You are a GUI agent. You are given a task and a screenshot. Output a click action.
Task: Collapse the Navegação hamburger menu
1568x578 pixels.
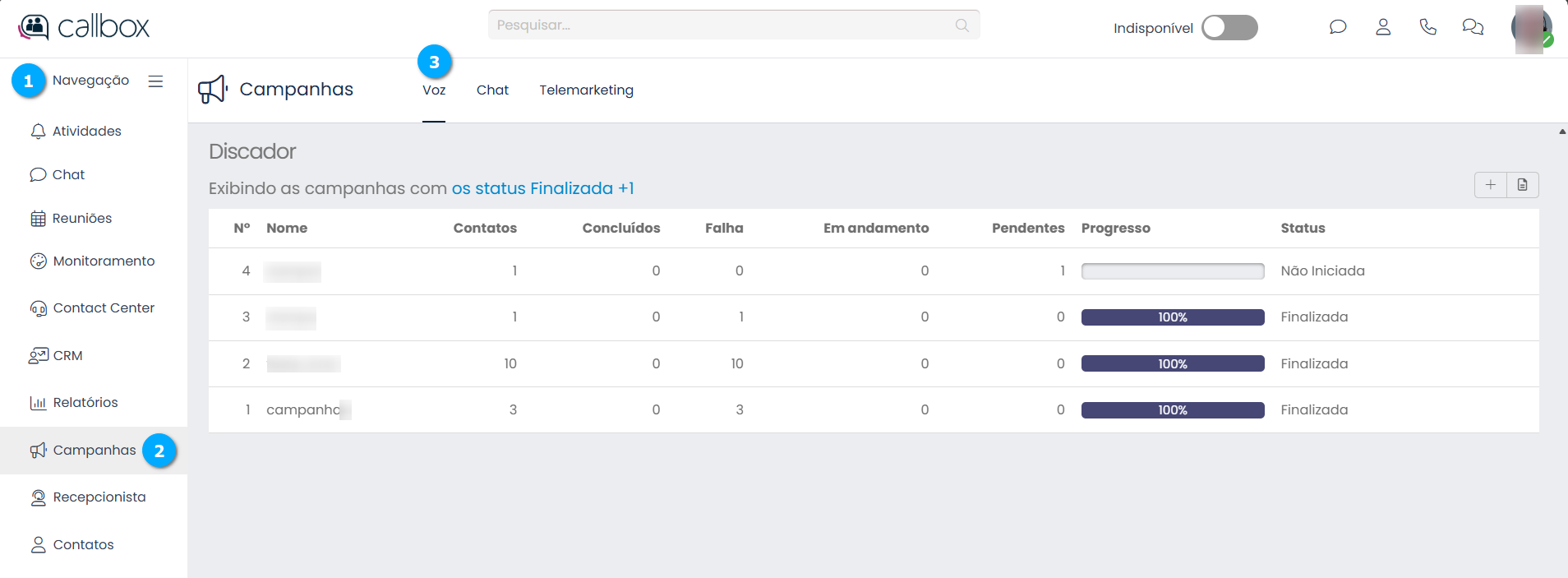pyautogui.click(x=155, y=81)
